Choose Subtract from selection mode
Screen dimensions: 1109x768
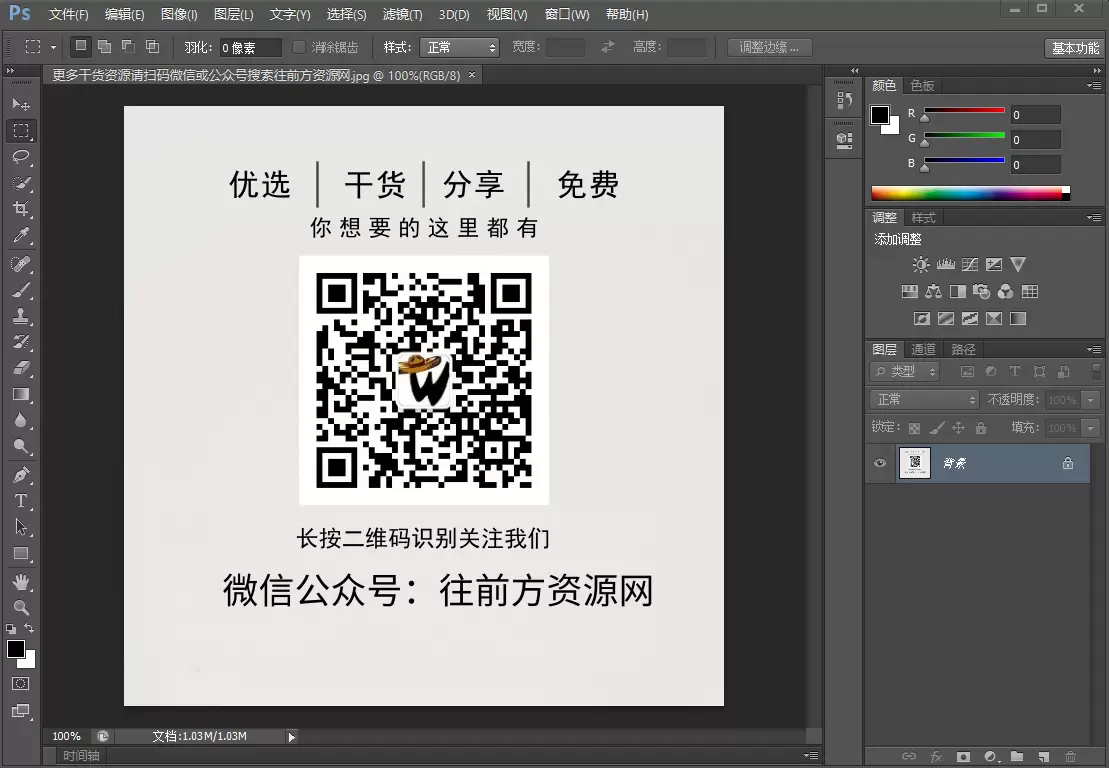coord(128,46)
